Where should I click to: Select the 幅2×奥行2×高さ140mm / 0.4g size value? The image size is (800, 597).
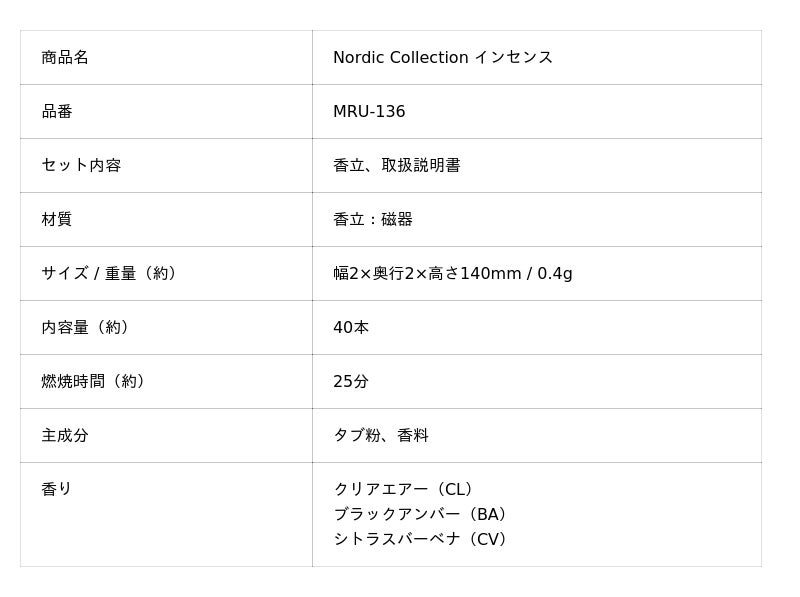pyautogui.click(x=452, y=274)
